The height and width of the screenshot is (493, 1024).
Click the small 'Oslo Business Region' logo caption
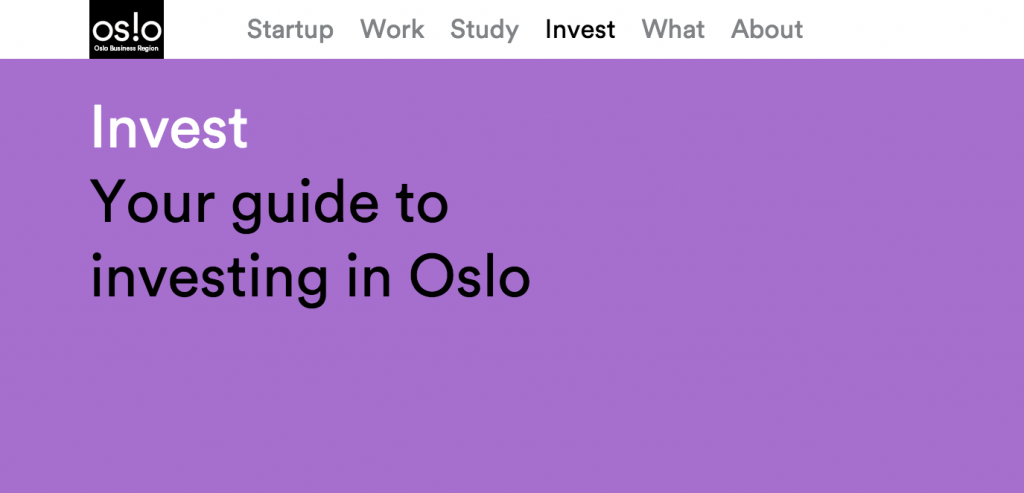126,48
